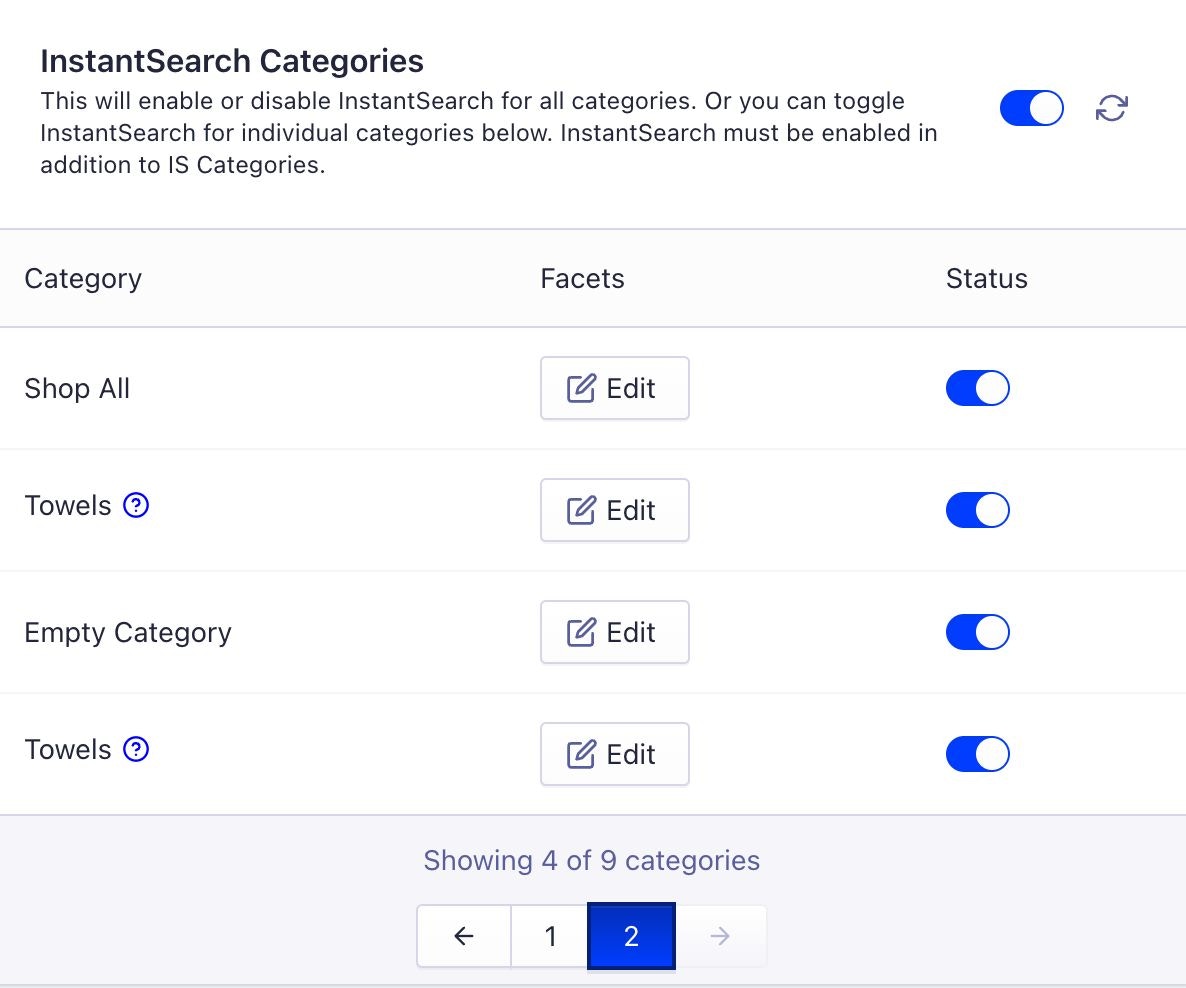Click the Category column header
The height and width of the screenshot is (988, 1186).
(83, 279)
